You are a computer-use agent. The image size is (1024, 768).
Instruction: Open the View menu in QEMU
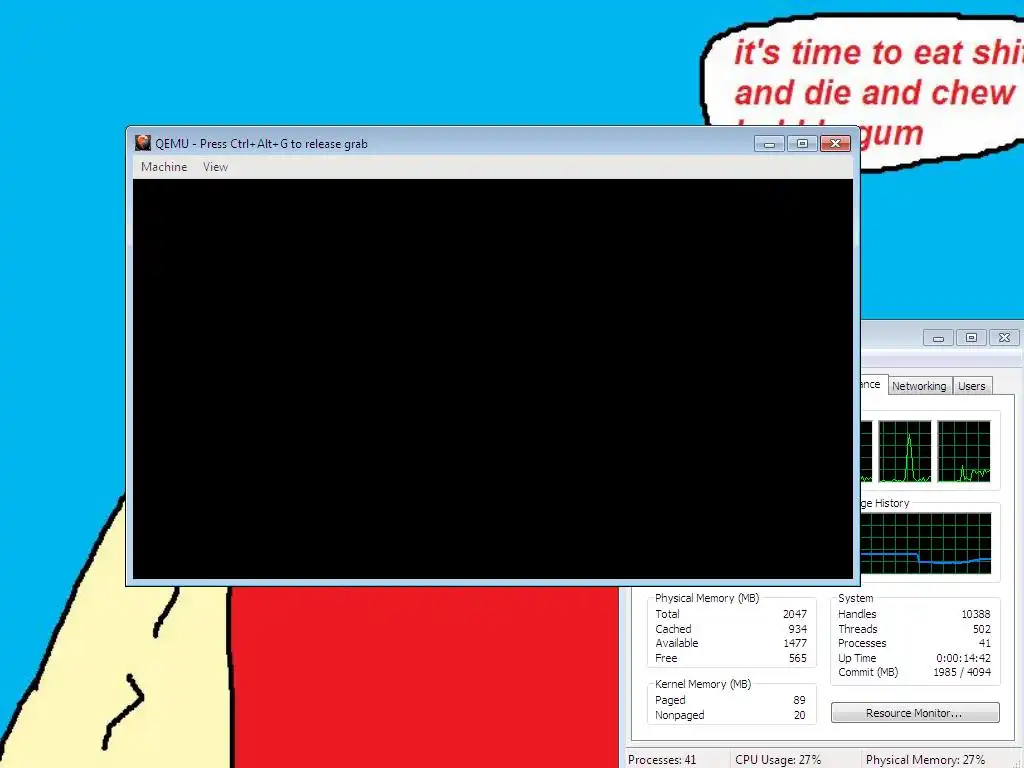[216, 167]
